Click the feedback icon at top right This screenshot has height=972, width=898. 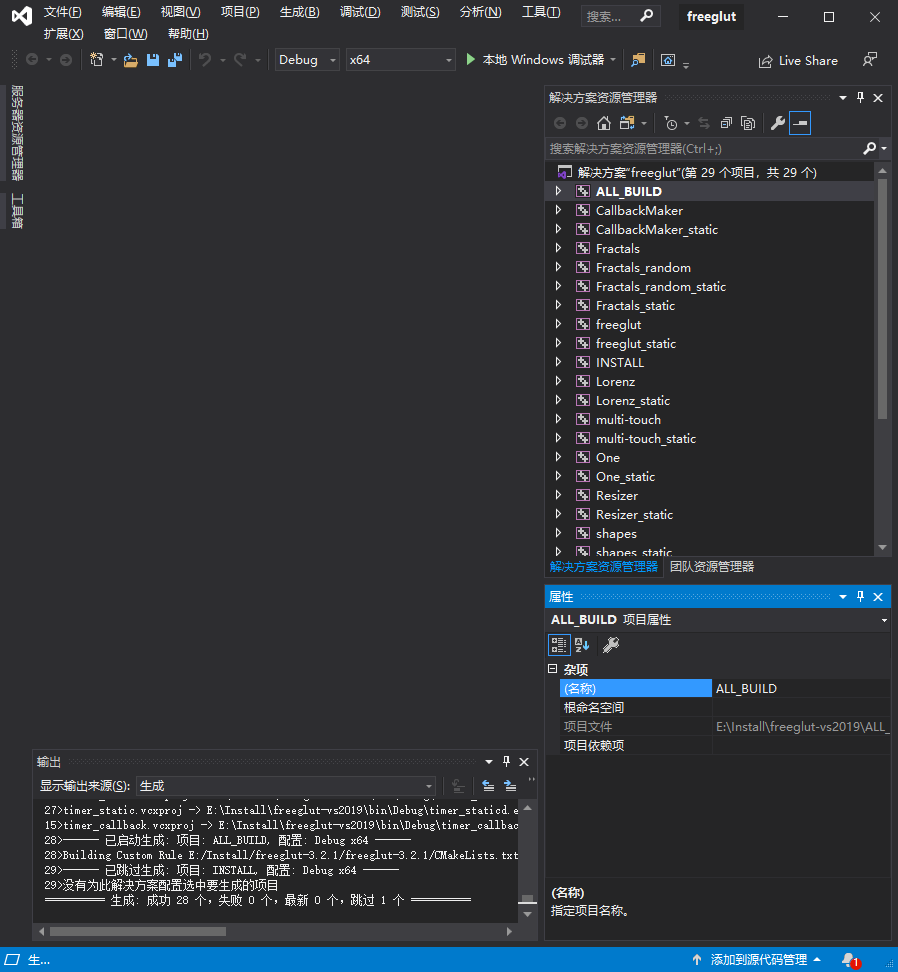coord(870,60)
